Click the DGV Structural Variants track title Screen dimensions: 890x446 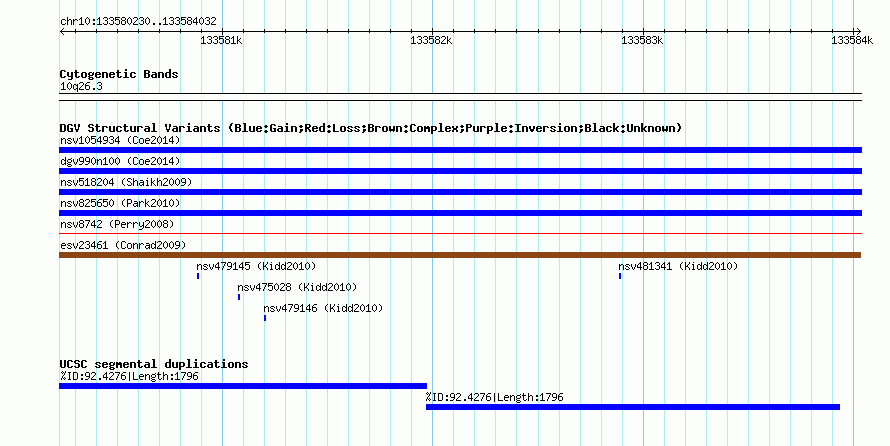pos(371,128)
